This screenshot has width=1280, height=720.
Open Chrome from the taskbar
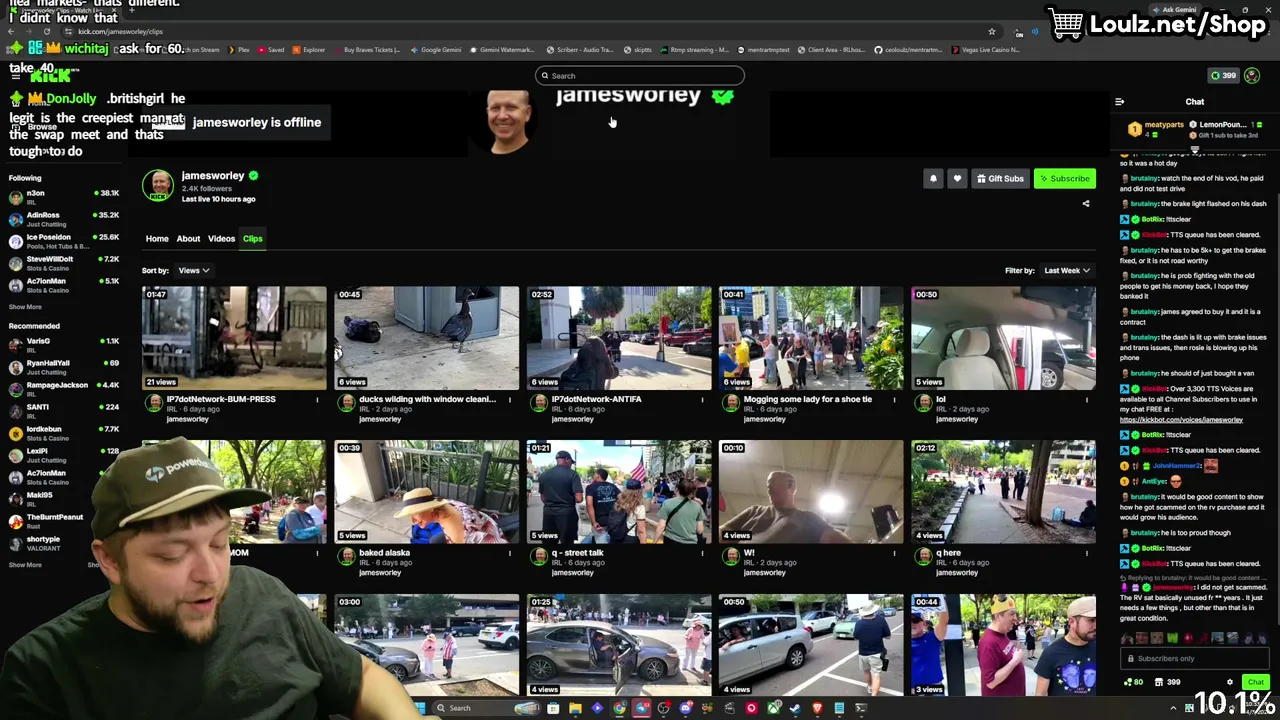[619, 708]
